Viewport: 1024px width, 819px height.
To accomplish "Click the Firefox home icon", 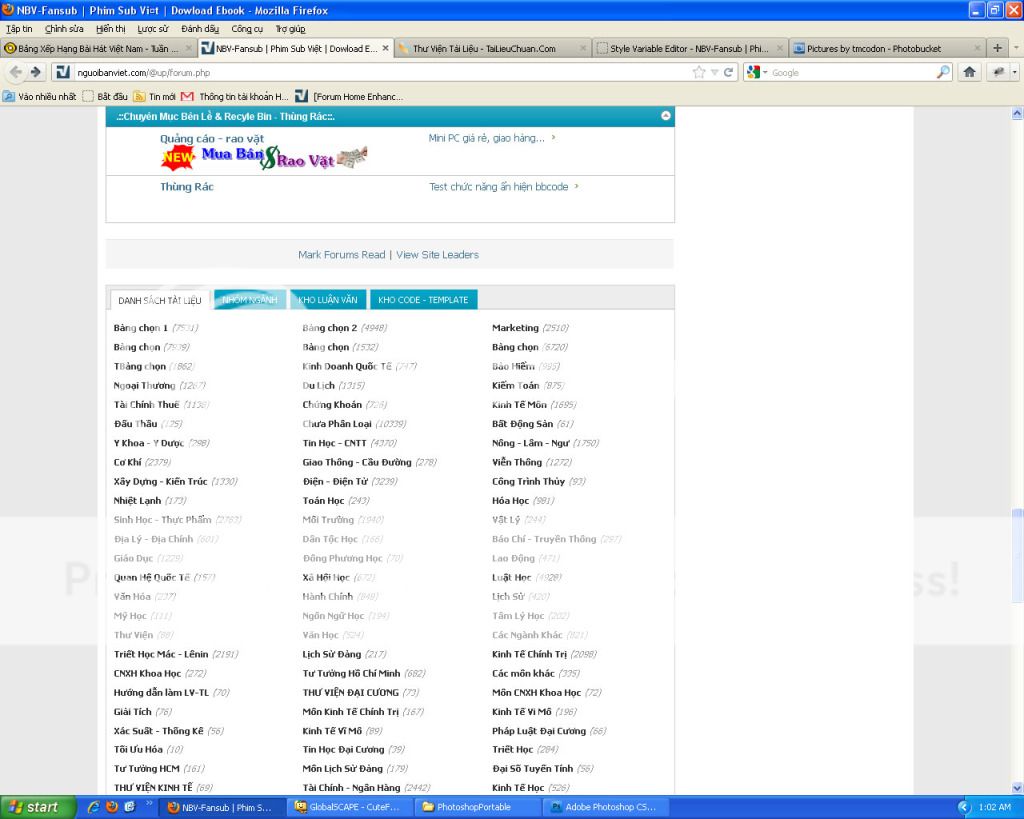I will (x=969, y=72).
